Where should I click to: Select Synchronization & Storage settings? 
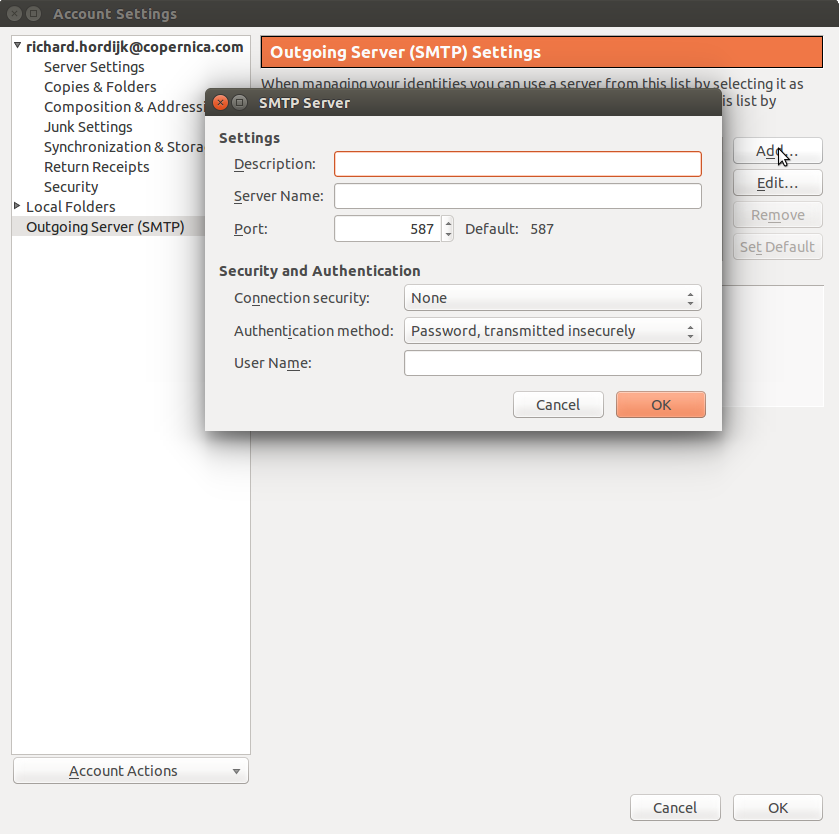123,146
